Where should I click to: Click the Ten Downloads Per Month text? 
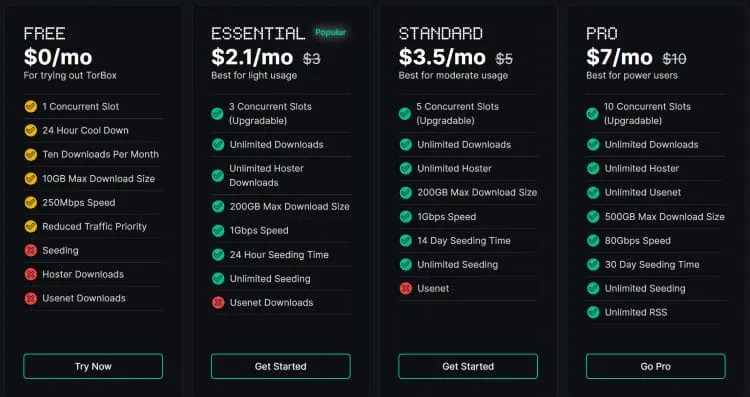point(100,154)
